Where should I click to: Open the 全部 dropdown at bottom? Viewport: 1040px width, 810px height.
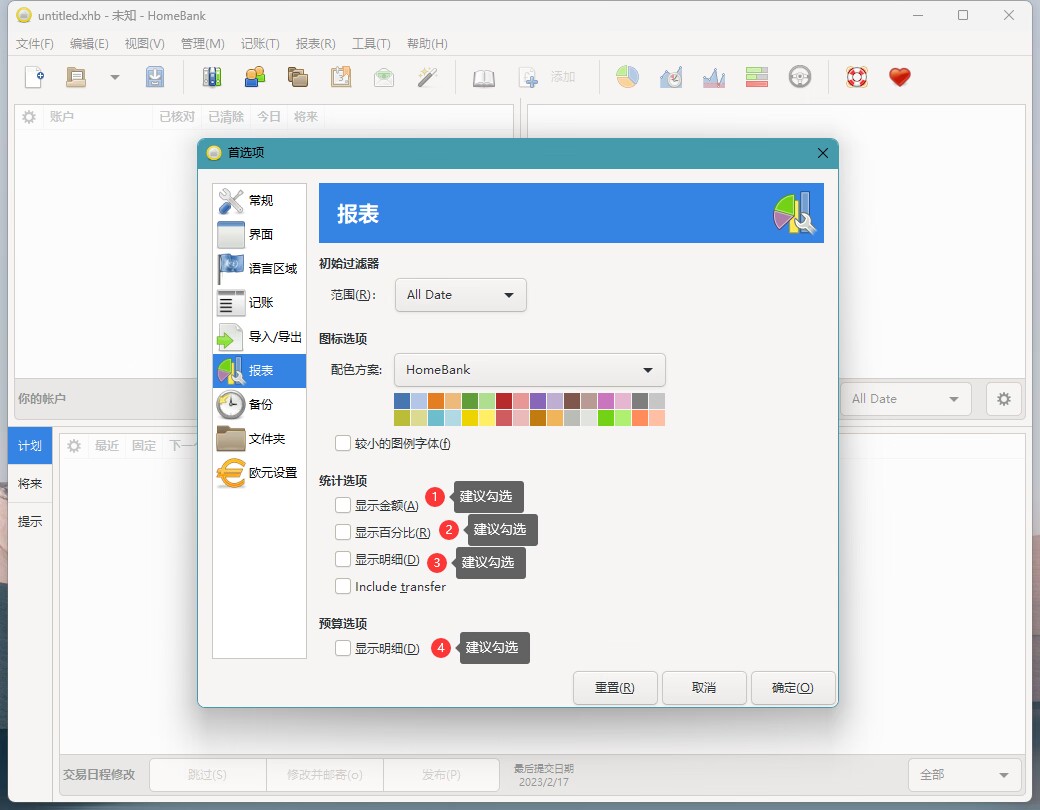pos(964,775)
